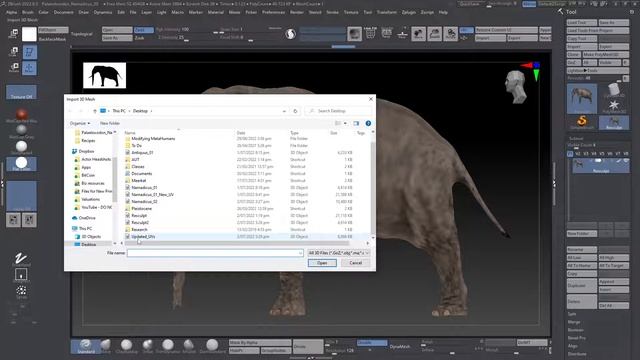Click the Spray stroke icon on left shelf

click(x=21, y=291)
